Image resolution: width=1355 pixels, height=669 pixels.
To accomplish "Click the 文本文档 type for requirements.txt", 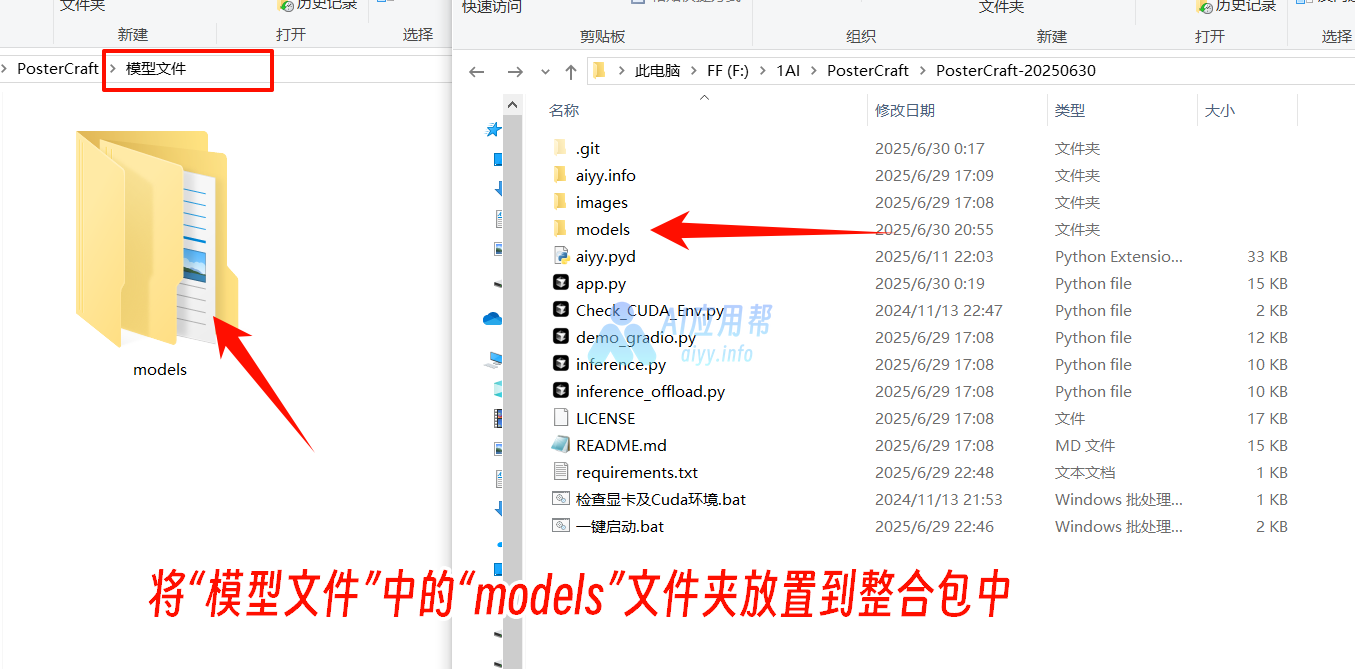I will point(1085,472).
